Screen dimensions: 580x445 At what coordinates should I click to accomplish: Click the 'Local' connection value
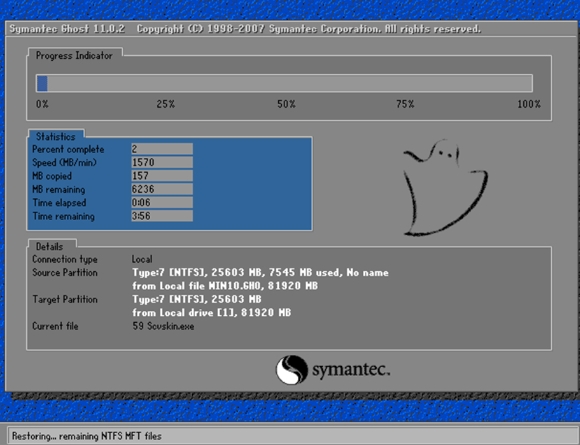tap(142, 259)
